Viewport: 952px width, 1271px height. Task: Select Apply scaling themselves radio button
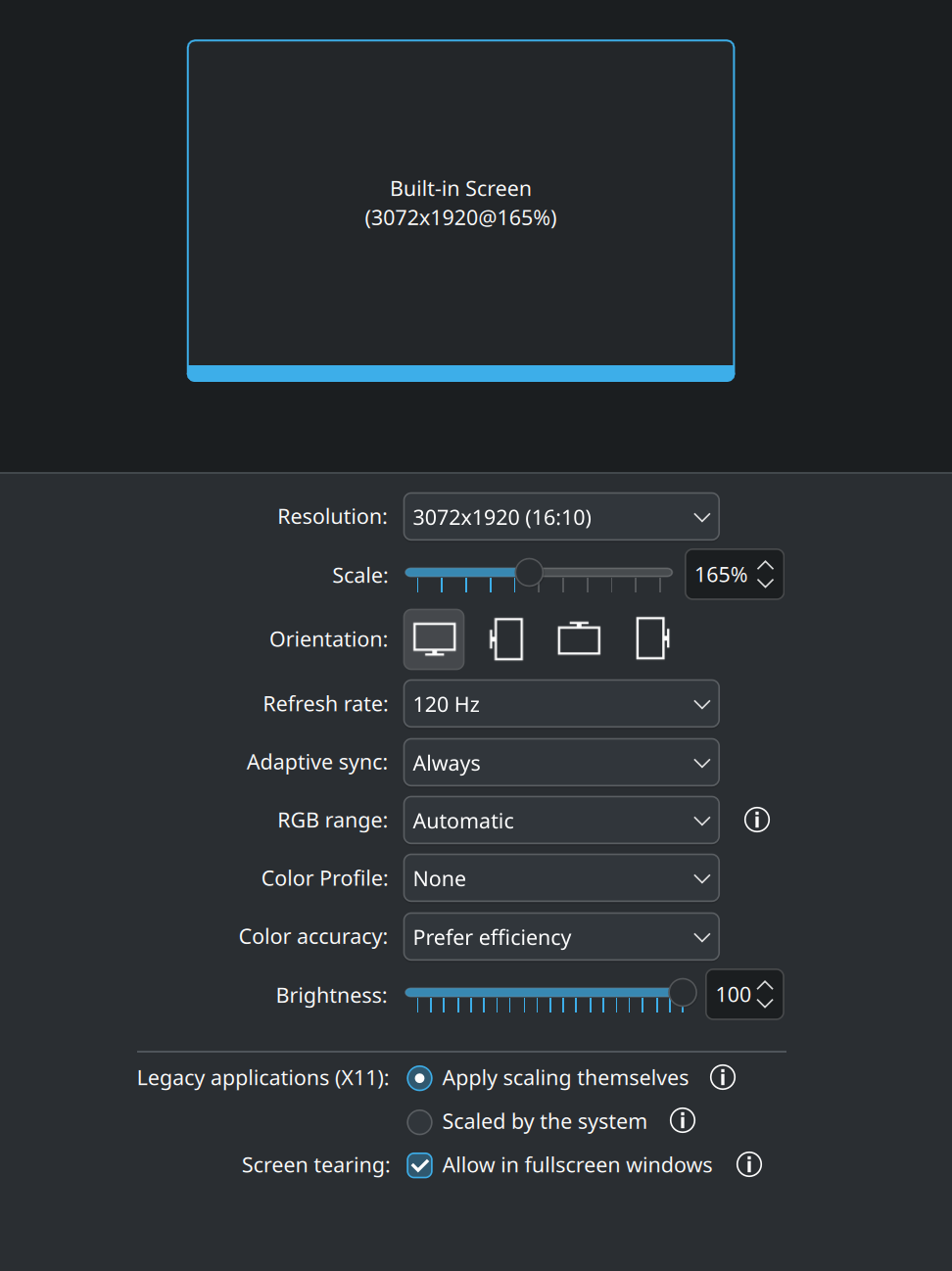[x=419, y=1078]
